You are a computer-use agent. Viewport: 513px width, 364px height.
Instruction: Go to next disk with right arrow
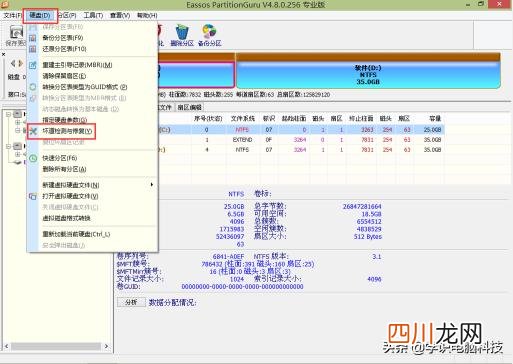[21, 63]
